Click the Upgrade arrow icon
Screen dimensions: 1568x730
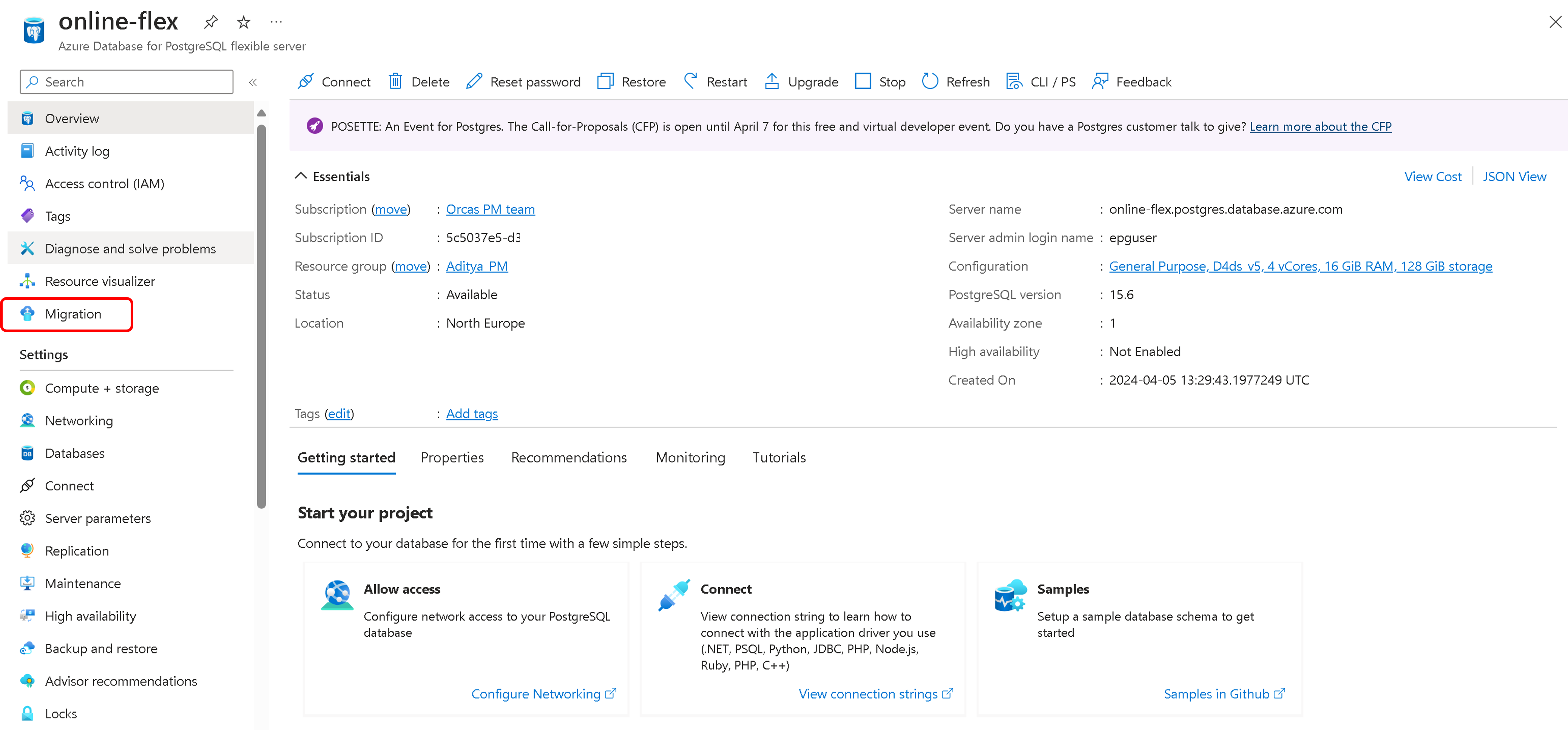(x=772, y=81)
